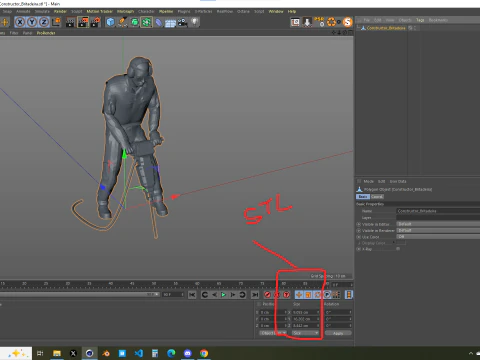The image size is (480, 360).
Task: Click the red Keyframe Selection button
Action: click(x=286, y=295)
